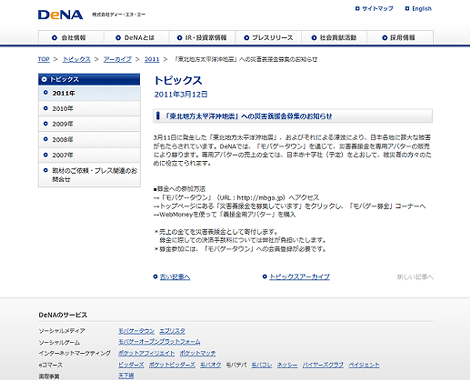Open the トピックスアーカイブ link

click(299, 277)
